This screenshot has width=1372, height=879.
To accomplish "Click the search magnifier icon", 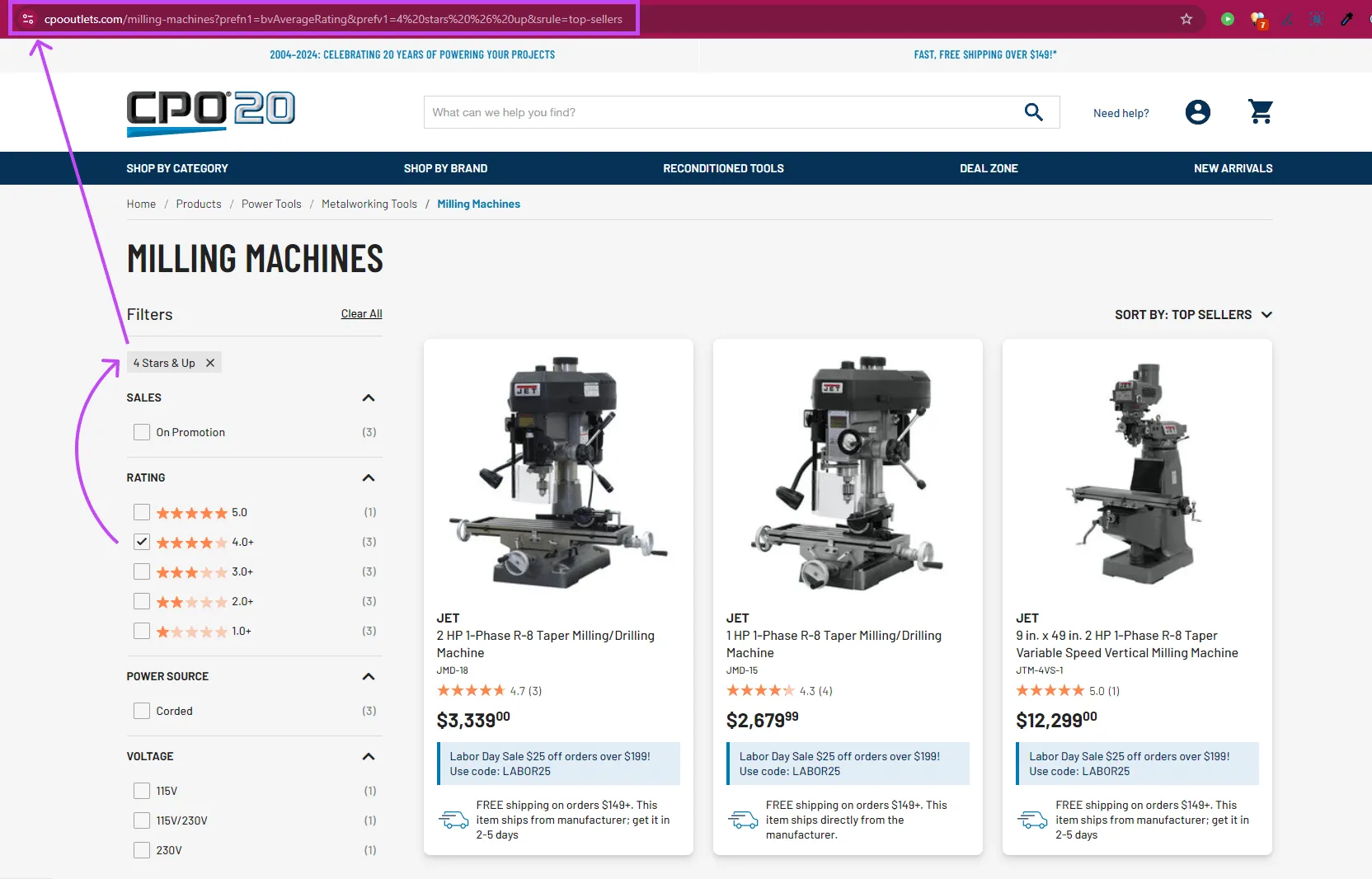I will coord(1033,112).
